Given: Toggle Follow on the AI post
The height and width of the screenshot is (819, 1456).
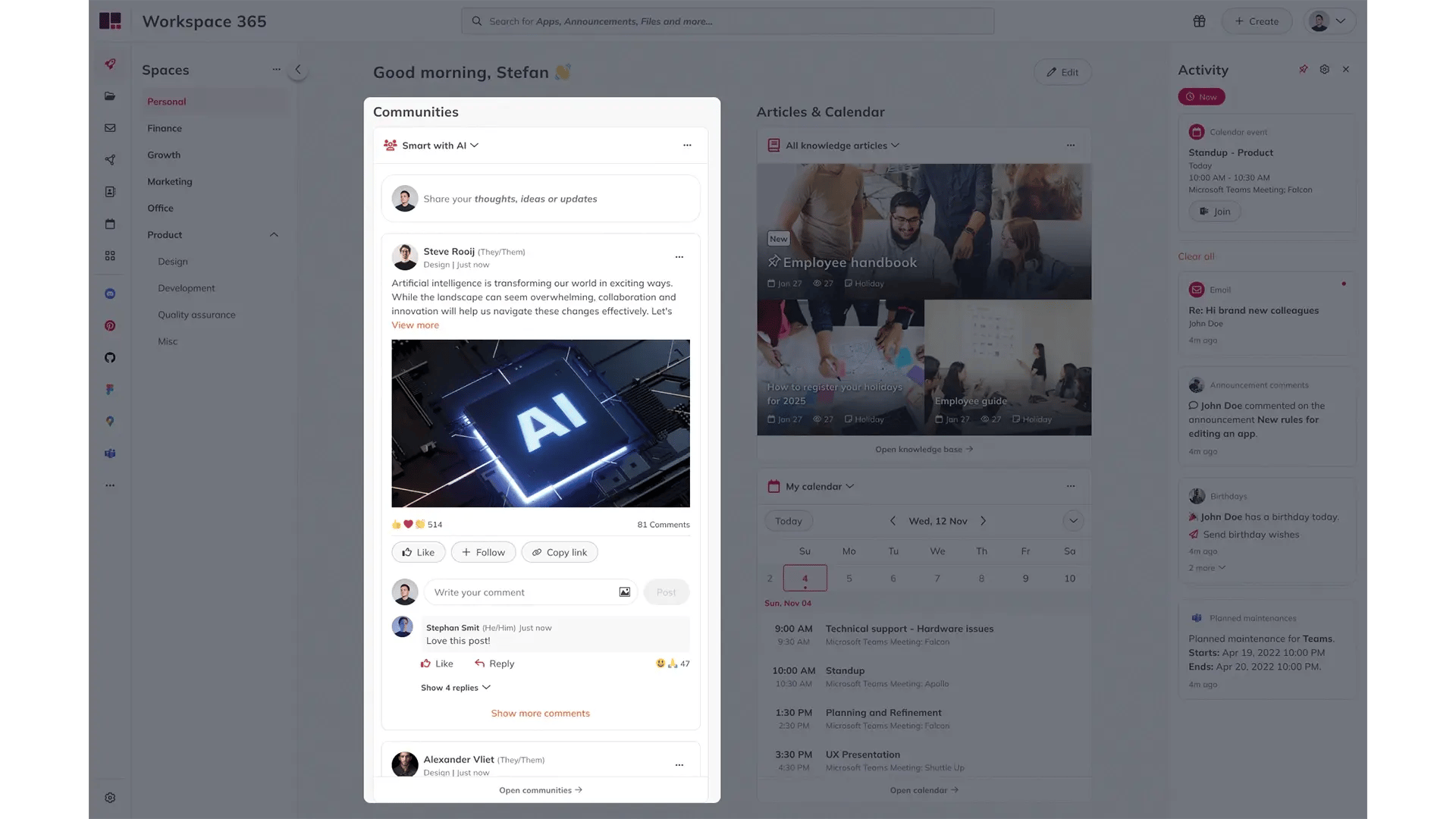Looking at the screenshot, I should coord(483,552).
